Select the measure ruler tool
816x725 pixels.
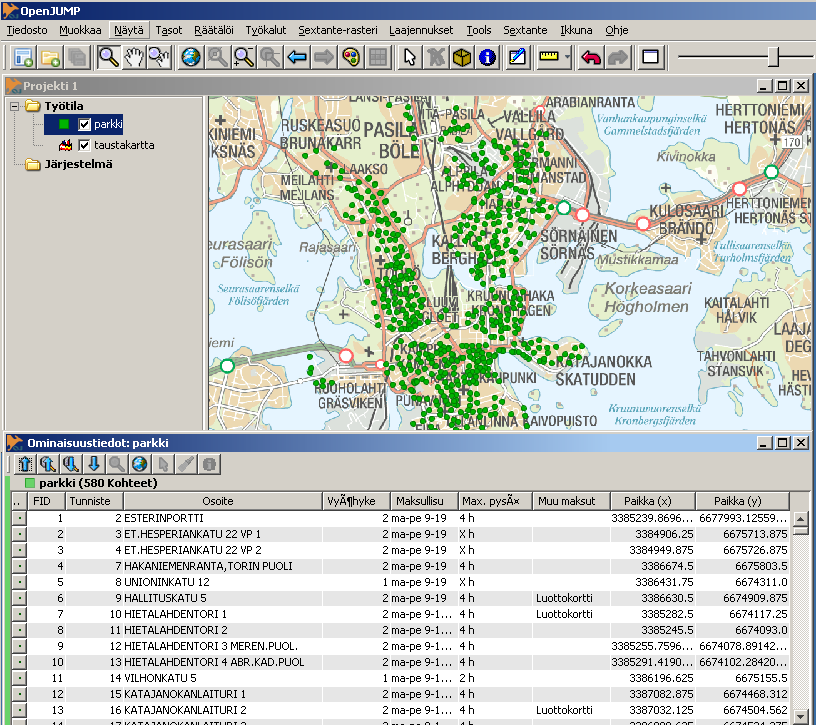click(x=549, y=57)
